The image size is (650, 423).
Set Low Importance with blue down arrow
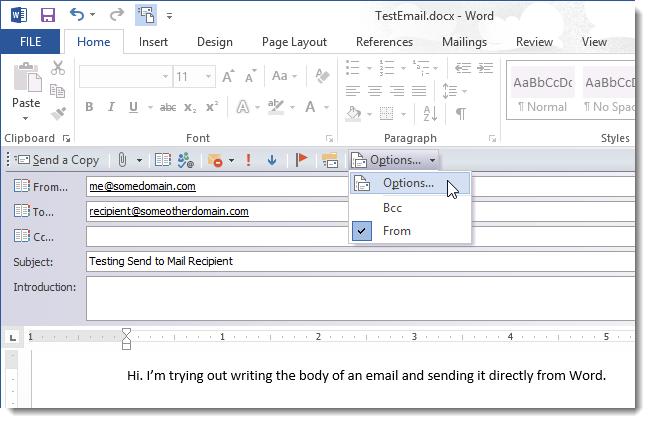tap(272, 160)
